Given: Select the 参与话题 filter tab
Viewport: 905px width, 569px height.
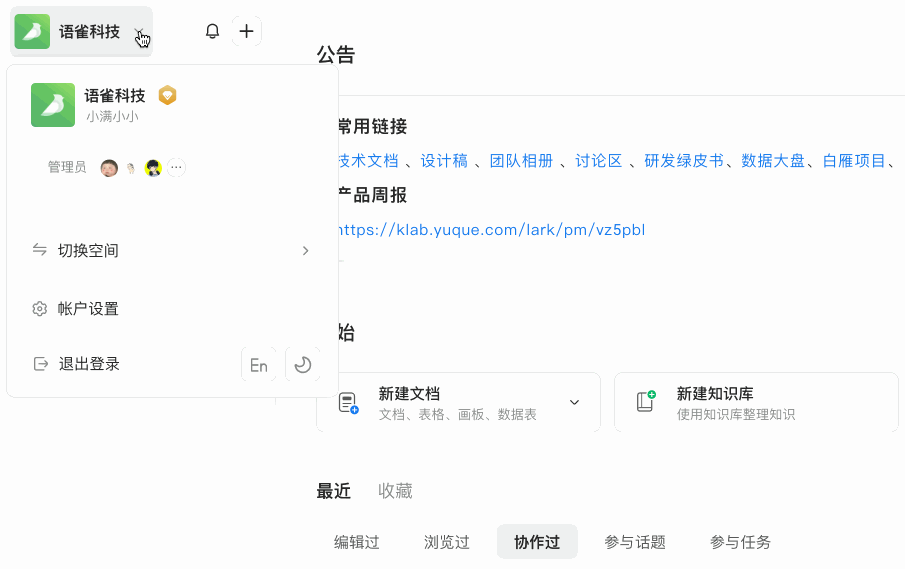Looking at the screenshot, I should coord(635,542).
